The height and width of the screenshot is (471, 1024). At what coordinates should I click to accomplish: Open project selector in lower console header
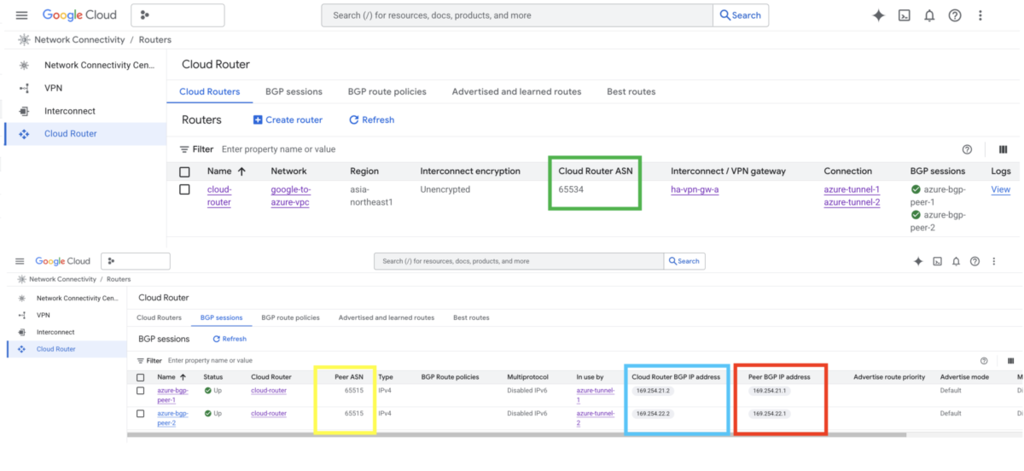coord(135,261)
